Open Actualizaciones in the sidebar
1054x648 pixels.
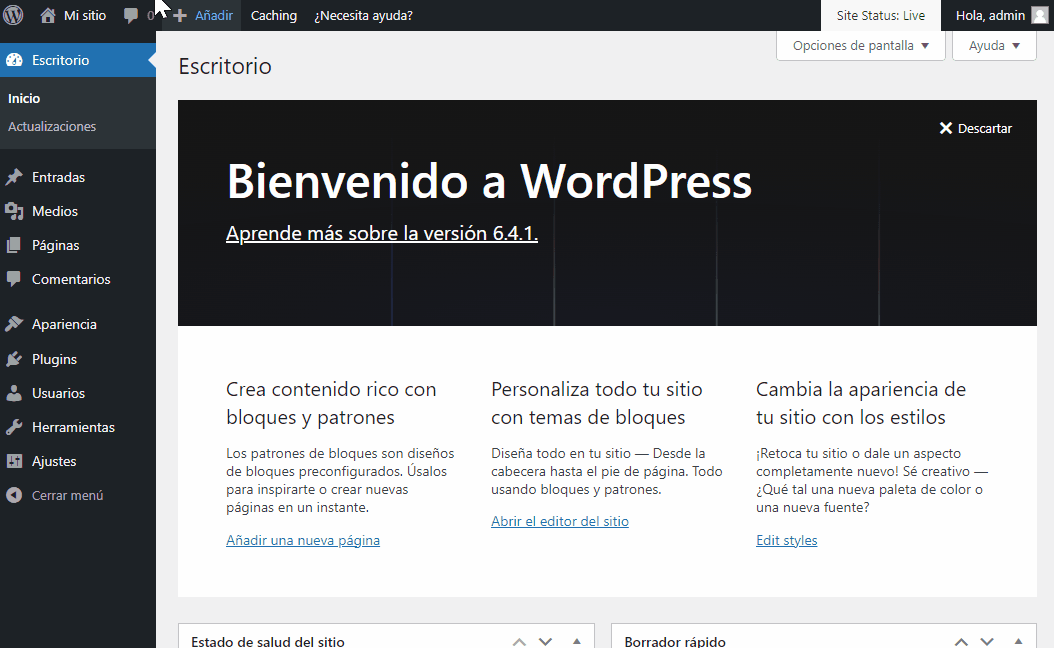click(52, 126)
